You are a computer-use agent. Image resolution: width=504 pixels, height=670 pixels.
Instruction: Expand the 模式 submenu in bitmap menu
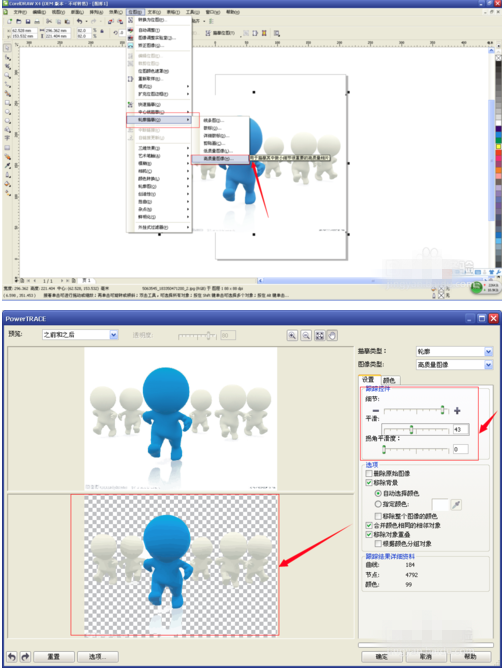pyautogui.click(x=163, y=86)
